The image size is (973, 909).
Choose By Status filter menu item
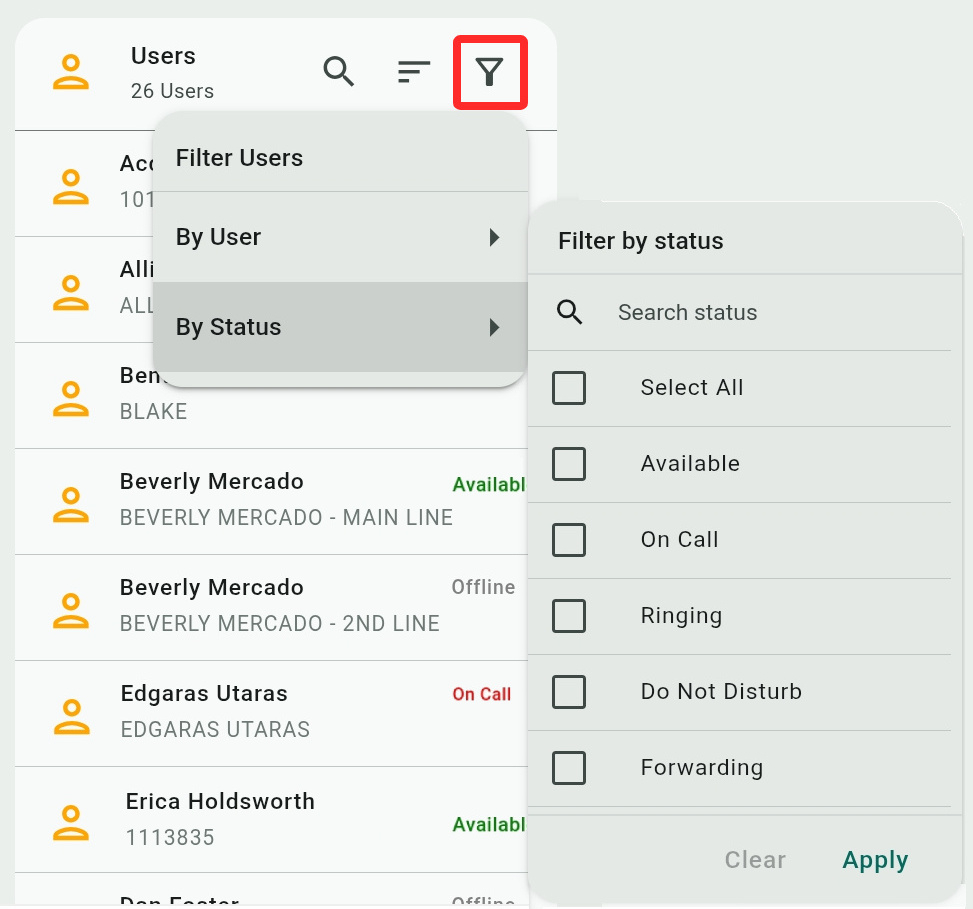[340, 327]
